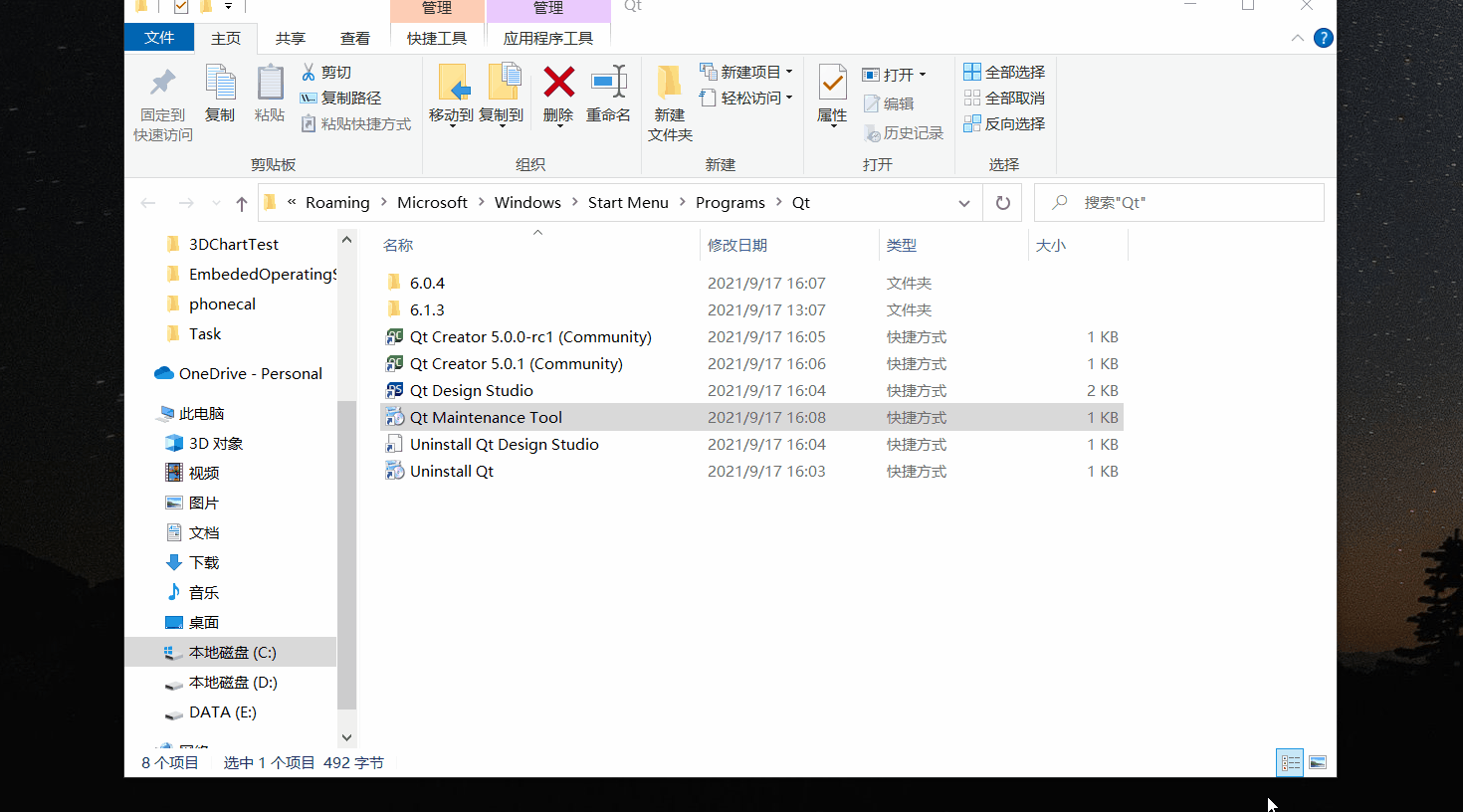Screen dimensions: 1463x812
Task: Sort by Type (类型) column header
Action: tap(902, 245)
